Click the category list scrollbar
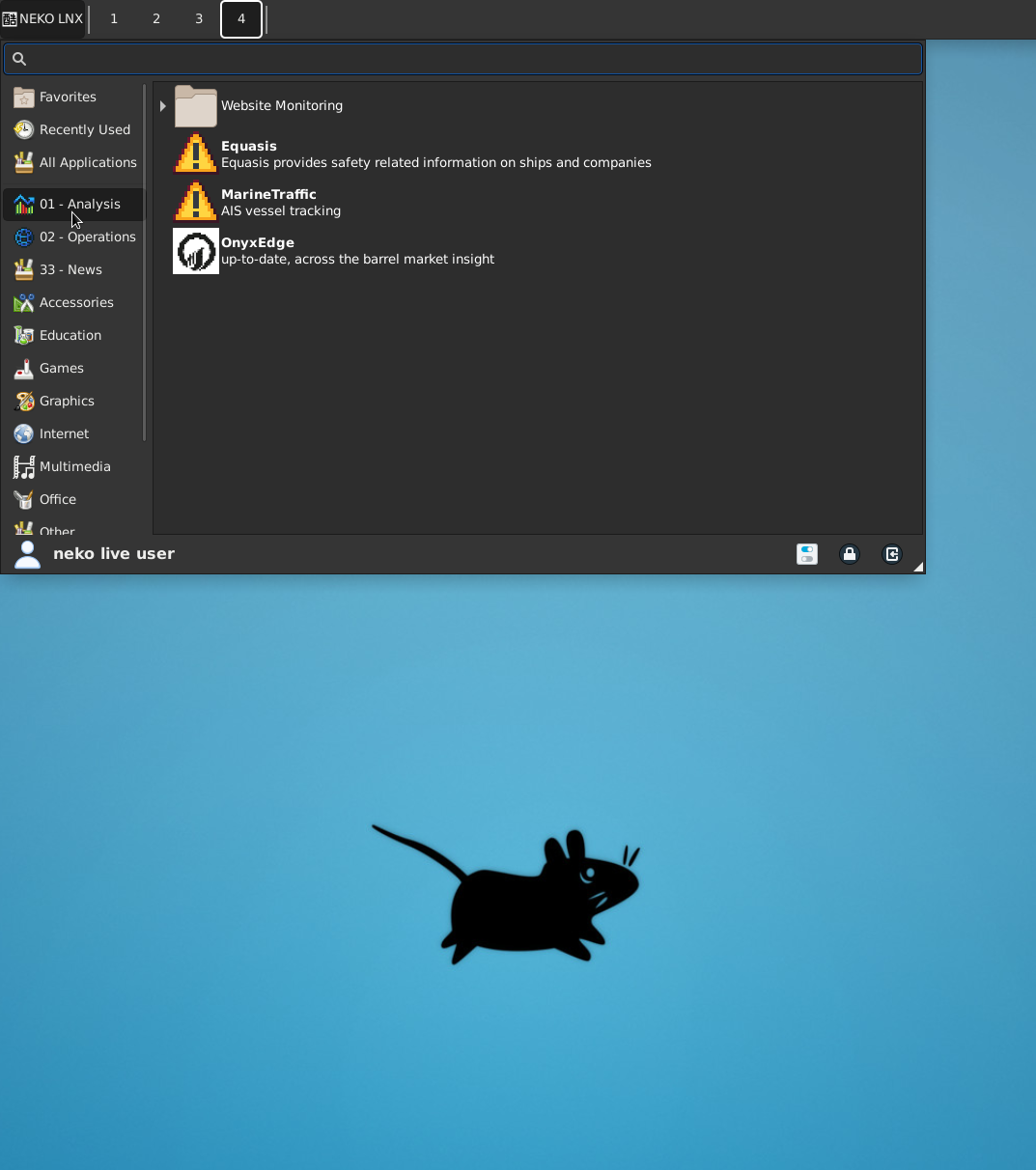Image resolution: width=1036 pixels, height=1170 pixels. pos(145,263)
